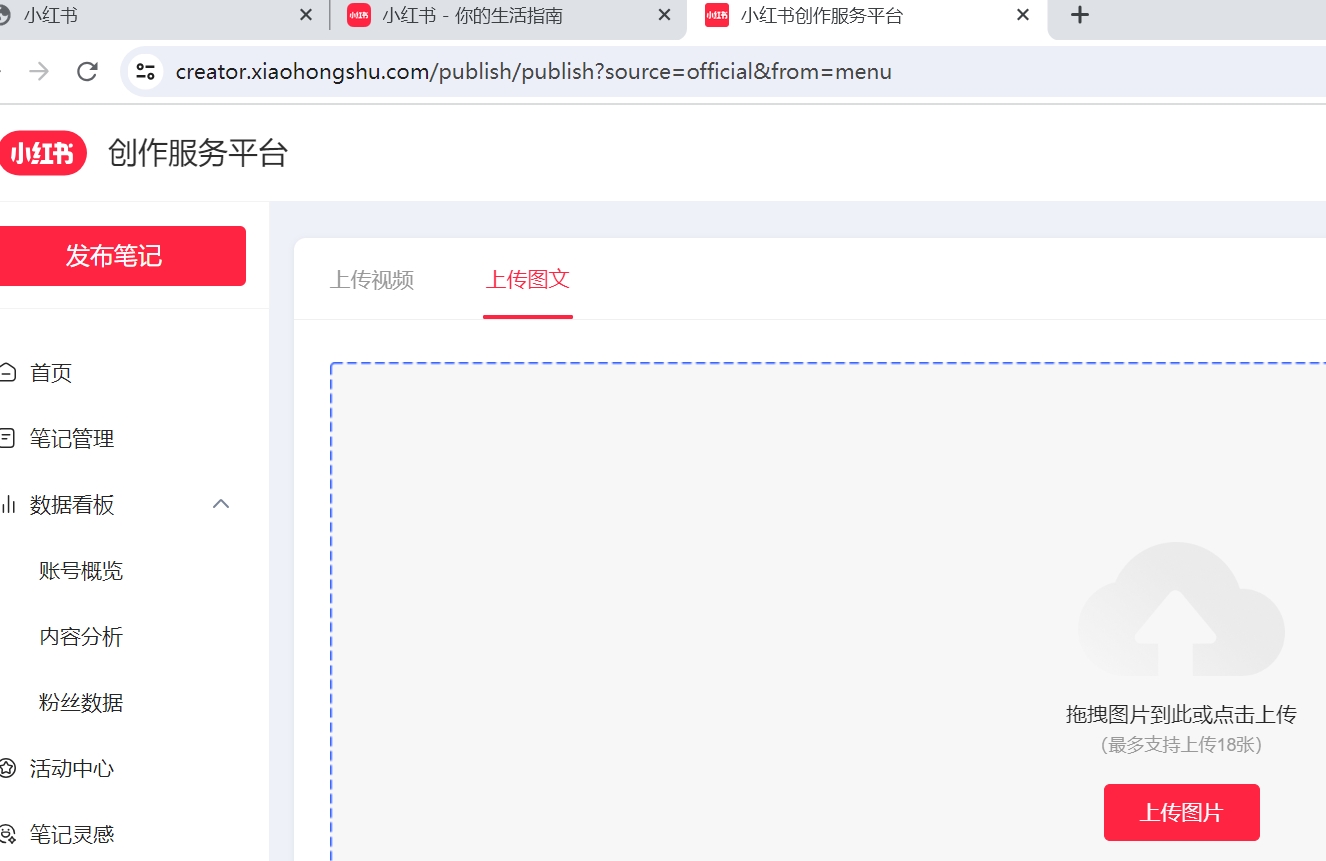Open the 笔记灵感 note inspiration icon
Image resolution: width=1326 pixels, height=861 pixels.
[x=8, y=834]
